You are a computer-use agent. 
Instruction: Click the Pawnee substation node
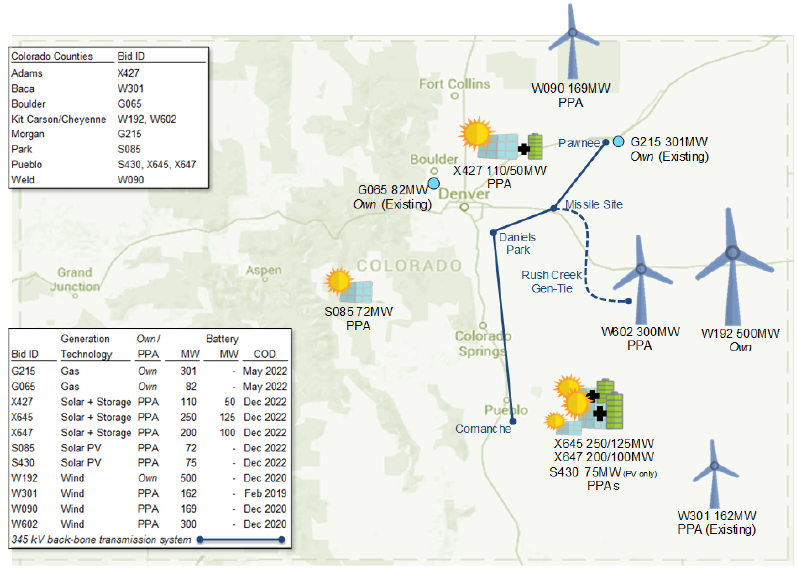point(605,143)
